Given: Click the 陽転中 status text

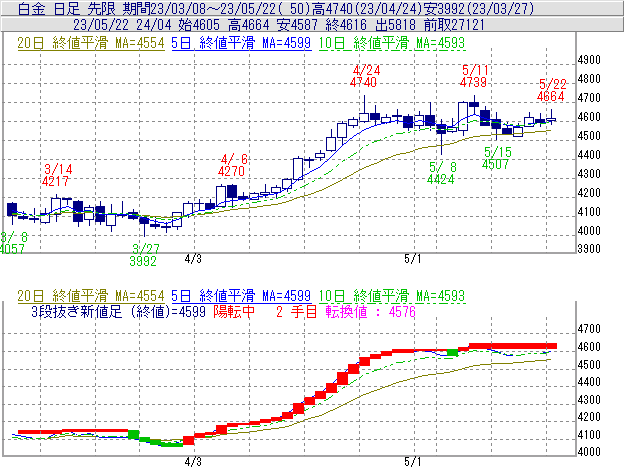Looking at the screenshot, I should point(234,312).
